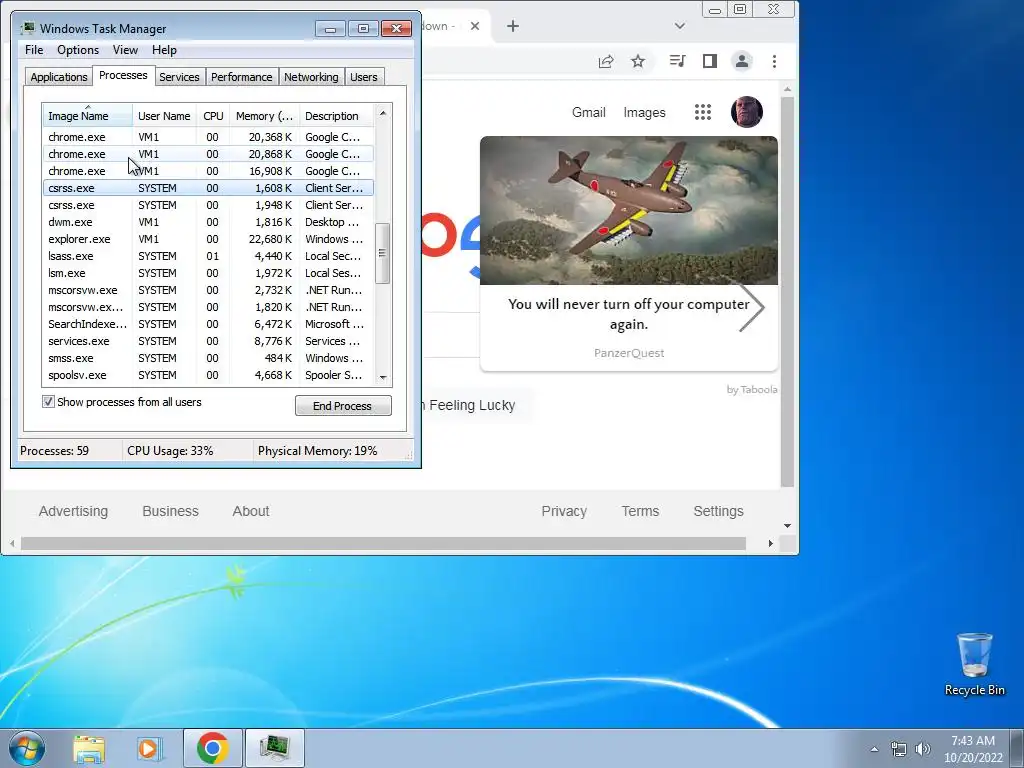This screenshot has height=768, width=1024.
Task: Open new Chrome tab with plus icon
Action: pos(513,26)
